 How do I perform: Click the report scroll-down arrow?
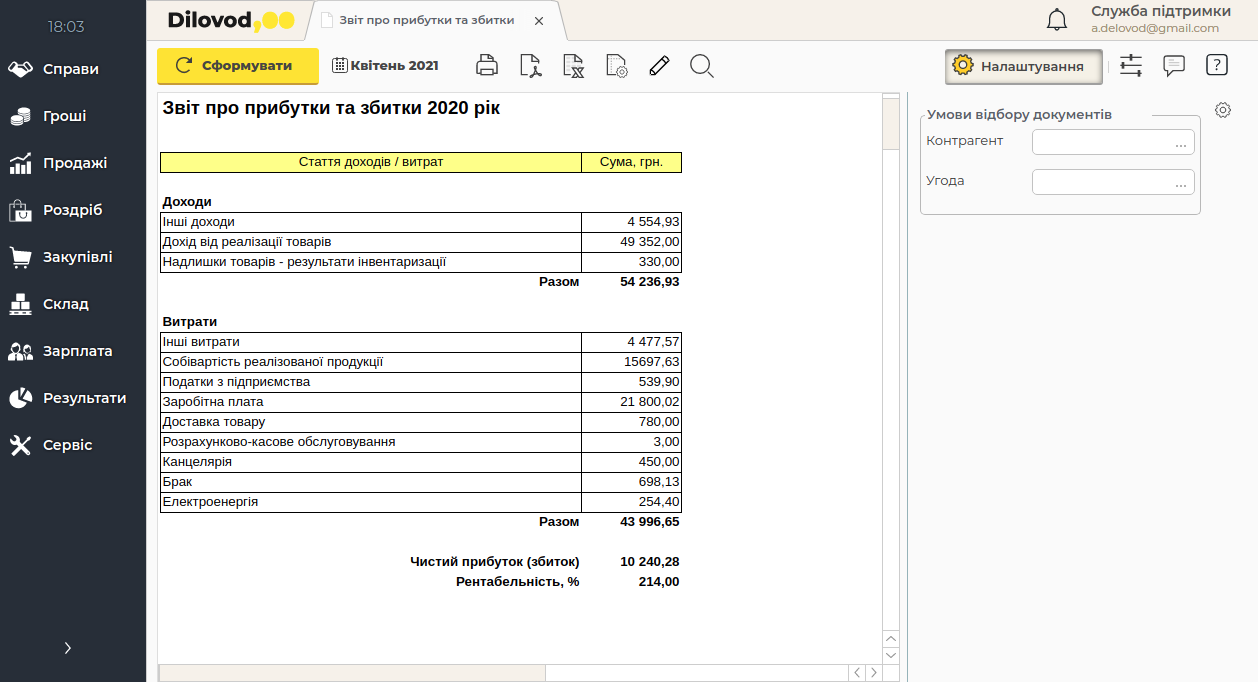[891, 655]
